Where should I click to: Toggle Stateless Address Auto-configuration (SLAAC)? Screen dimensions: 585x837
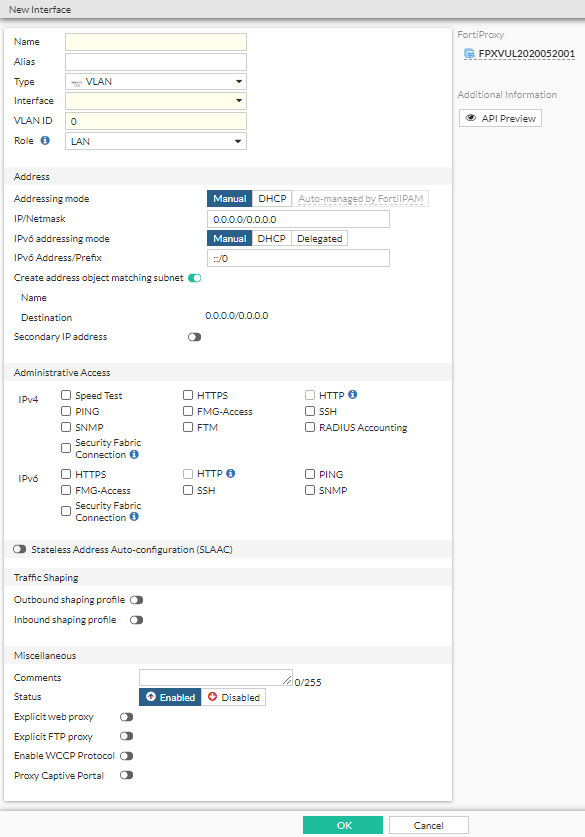point(19,548)
